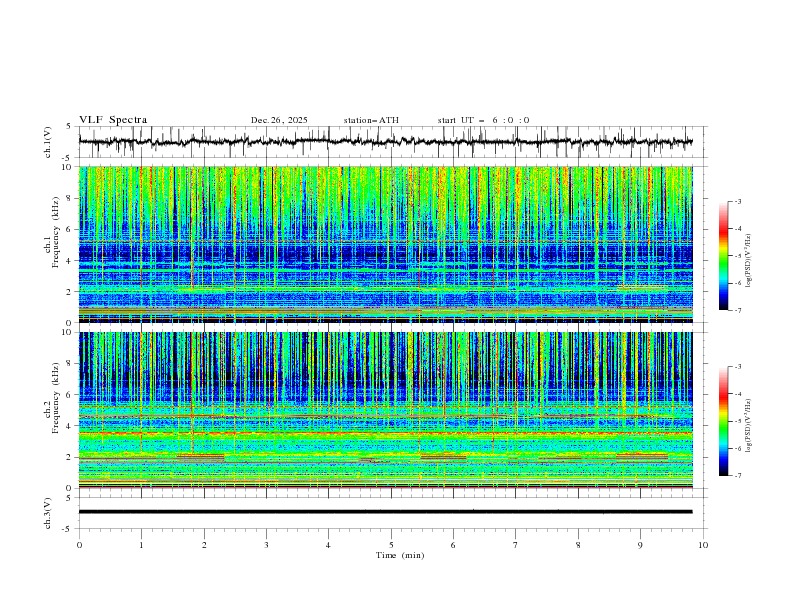Click the time axis tick label '9'
The height and width of the screenshot is (612, 792).
tap(640, 545)
